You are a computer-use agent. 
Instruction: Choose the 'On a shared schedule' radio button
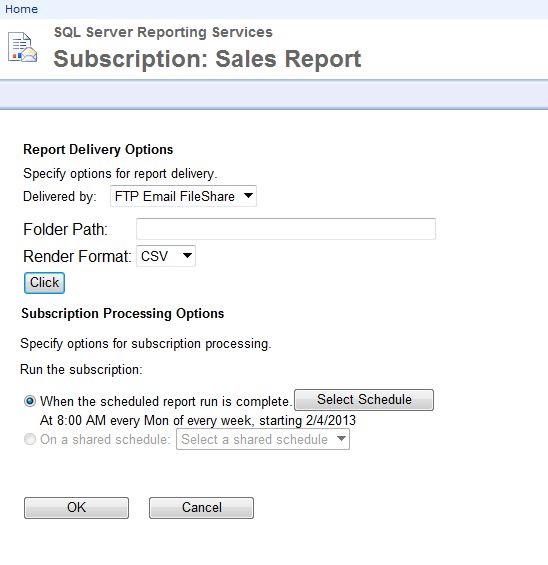point(30,439)
